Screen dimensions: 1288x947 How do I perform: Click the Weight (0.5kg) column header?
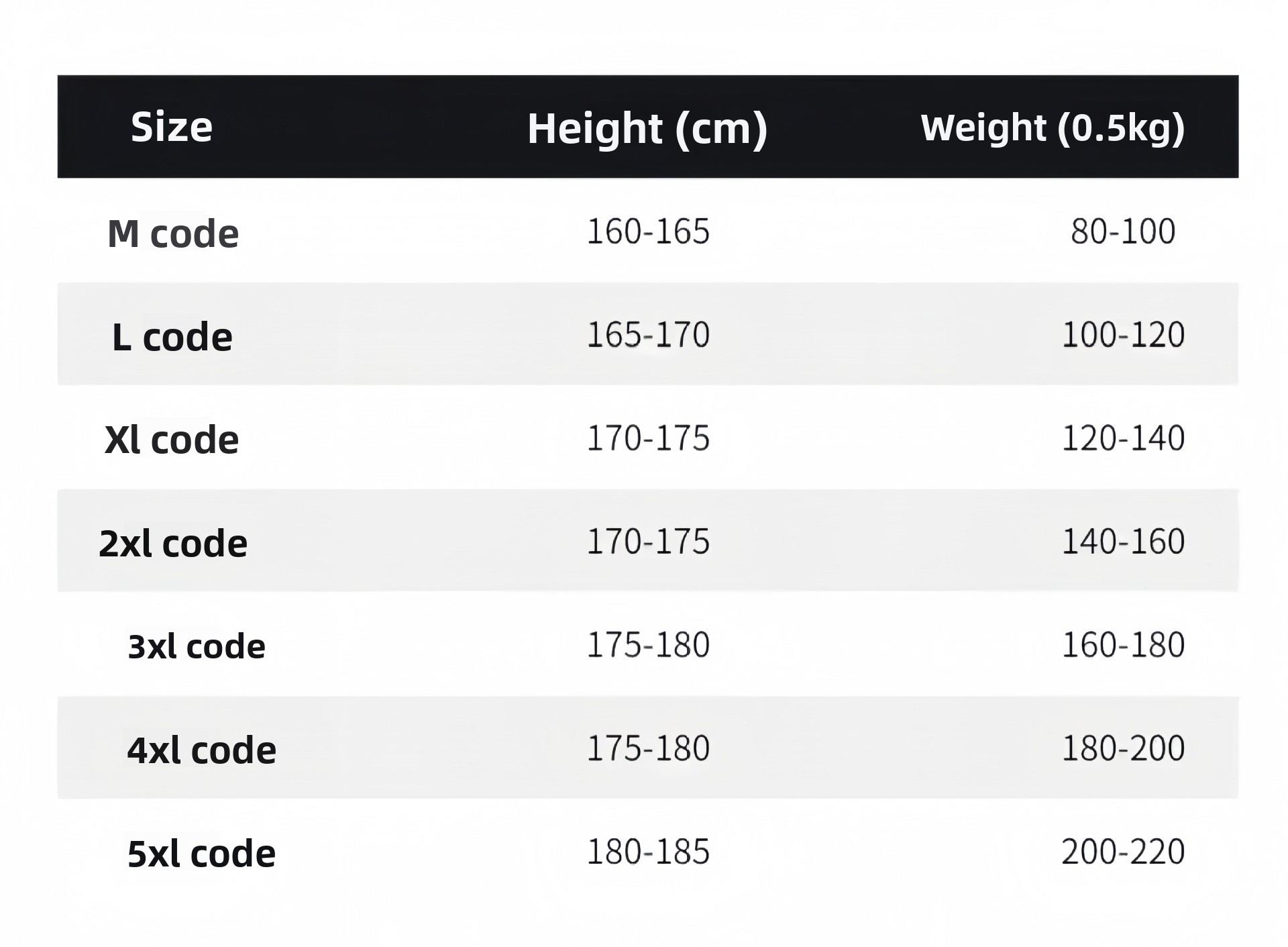pos(1052,128)
